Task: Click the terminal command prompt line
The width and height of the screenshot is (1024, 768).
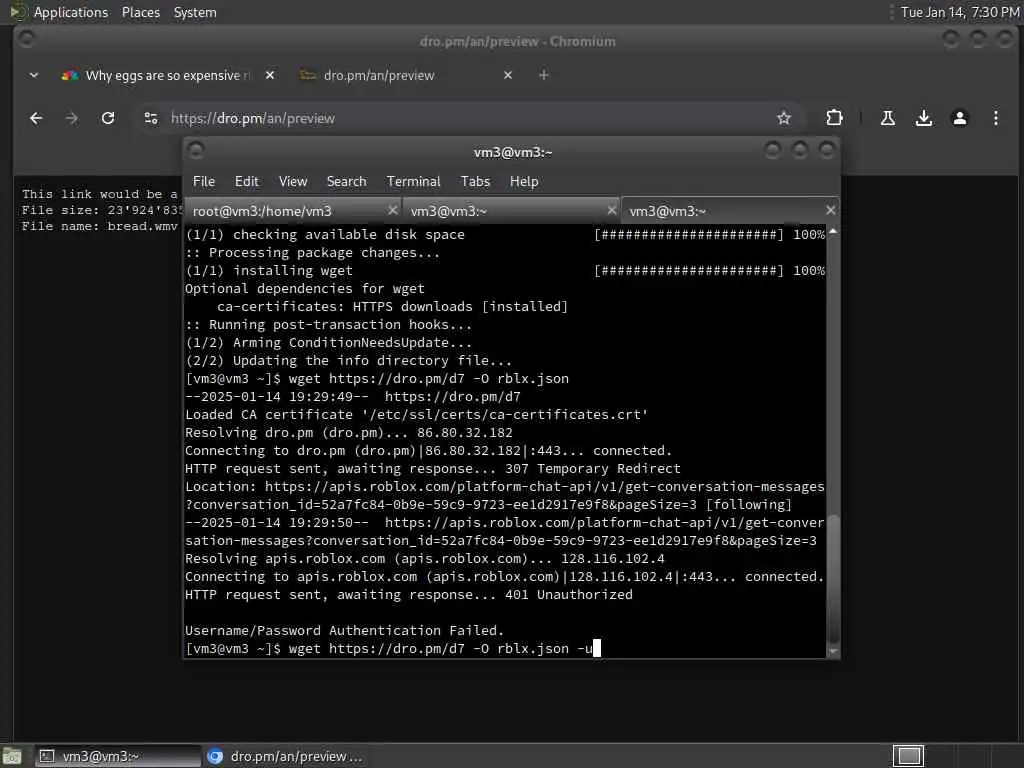Action: [x=392, y=648]
